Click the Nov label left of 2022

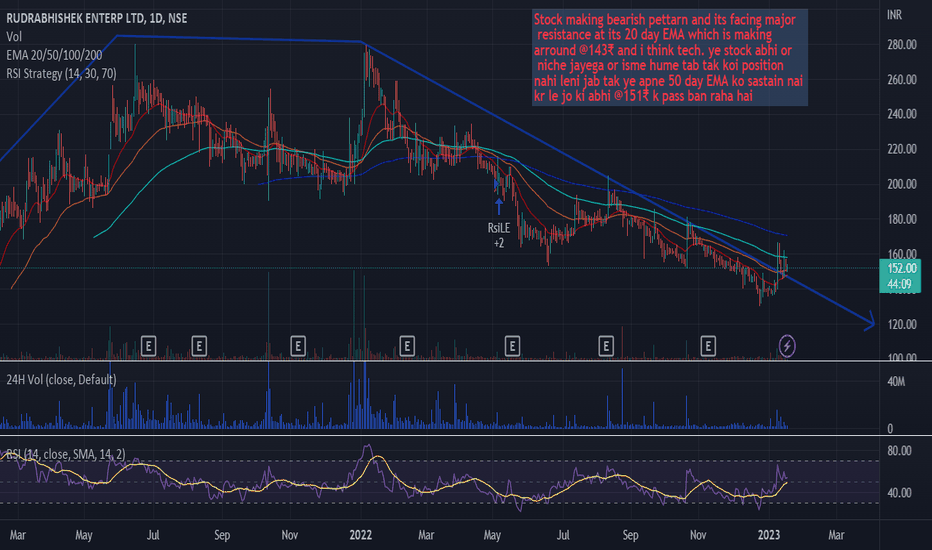pyautogui.click(x=289, y=535)
